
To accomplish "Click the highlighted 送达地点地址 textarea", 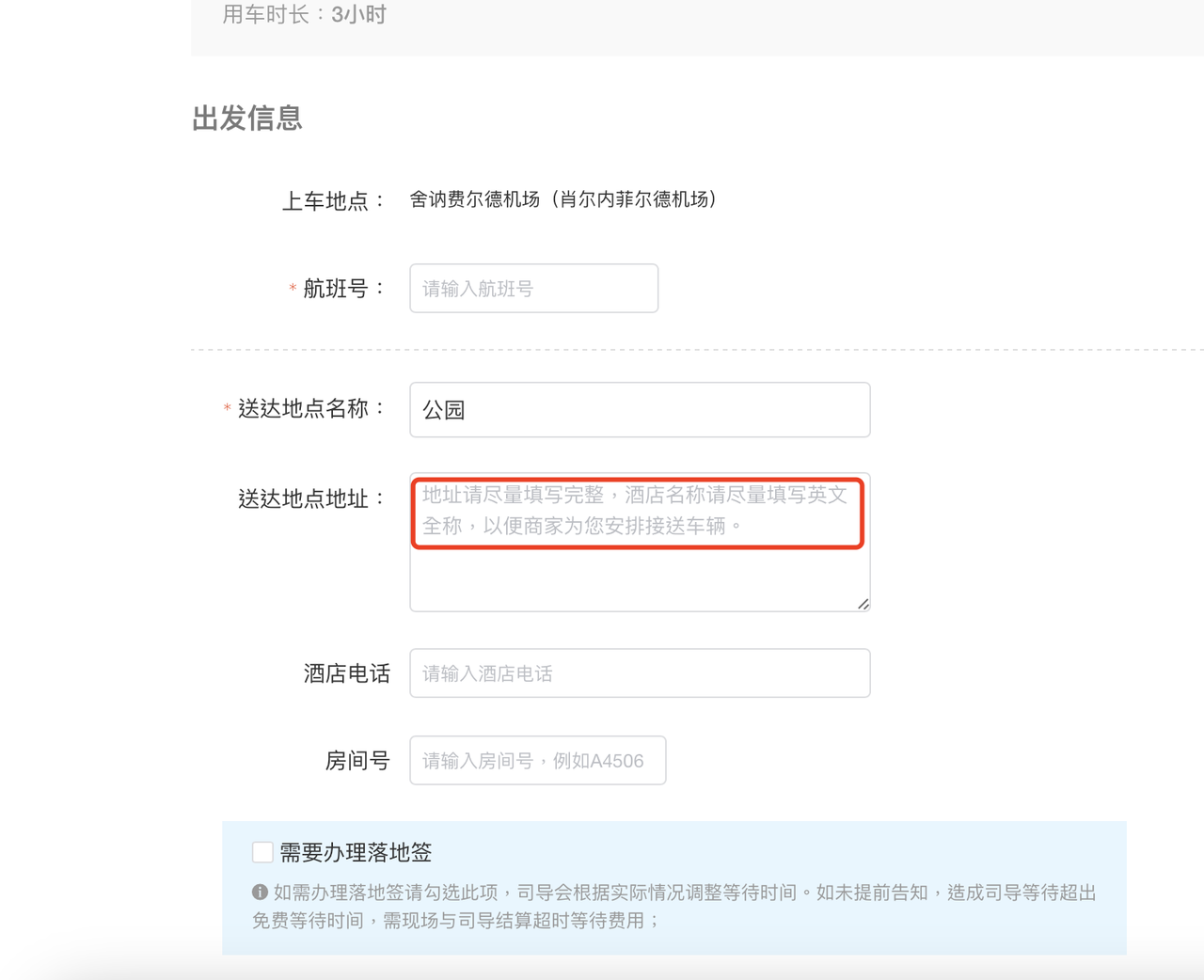I will pyautogui.click(x=639, y=514).
